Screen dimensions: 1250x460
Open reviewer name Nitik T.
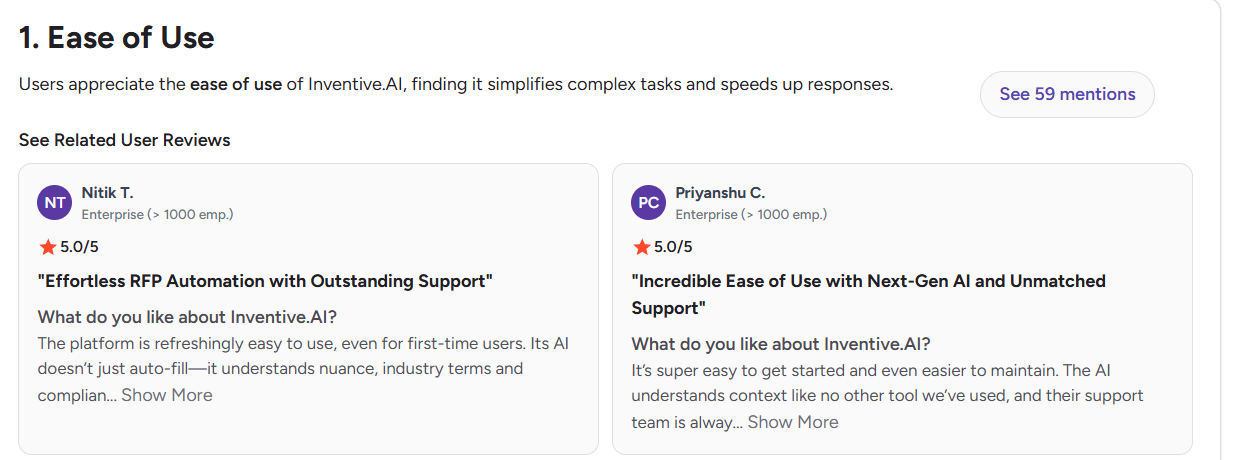click(x=107, y=192)
